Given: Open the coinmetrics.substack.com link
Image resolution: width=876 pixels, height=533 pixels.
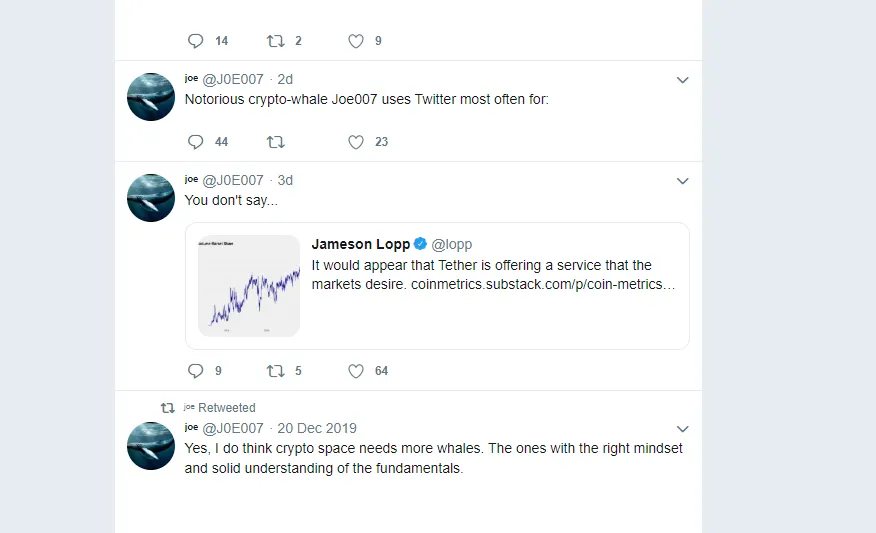Looking at the screenshot, I should 543,284.
